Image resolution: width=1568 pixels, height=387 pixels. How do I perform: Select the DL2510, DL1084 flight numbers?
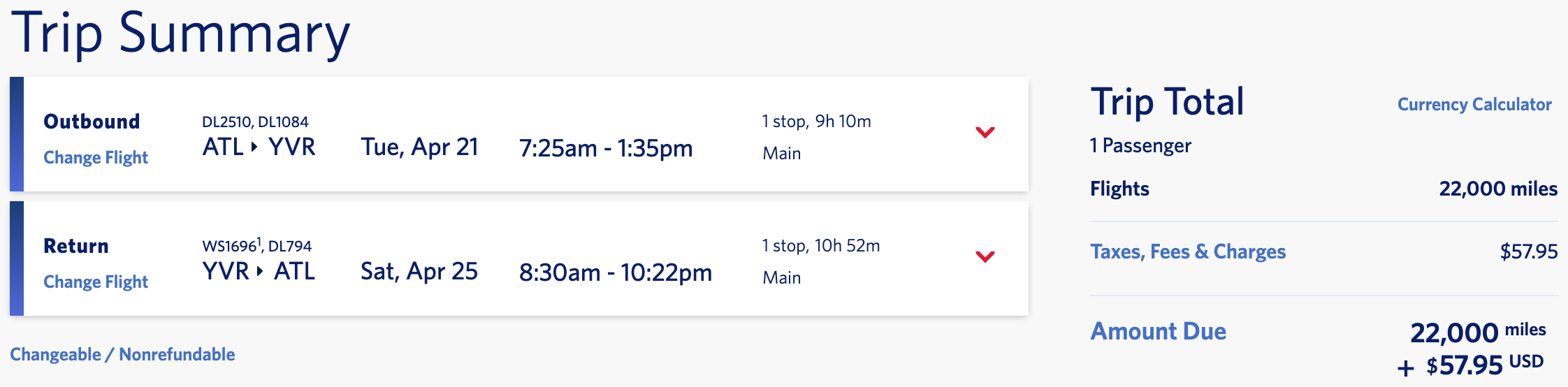255,122
